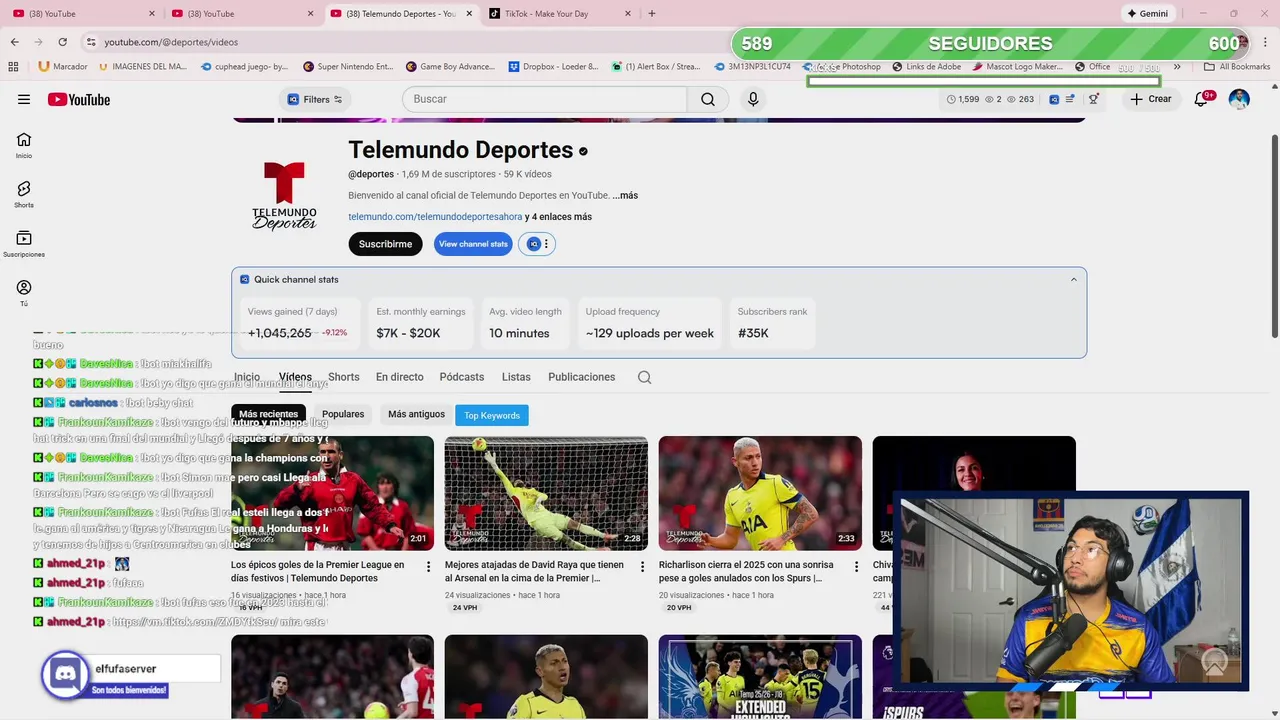Open Shorts in the left sidebar
The height and width of the screenshot is (720, 1280).
[24, 194]
